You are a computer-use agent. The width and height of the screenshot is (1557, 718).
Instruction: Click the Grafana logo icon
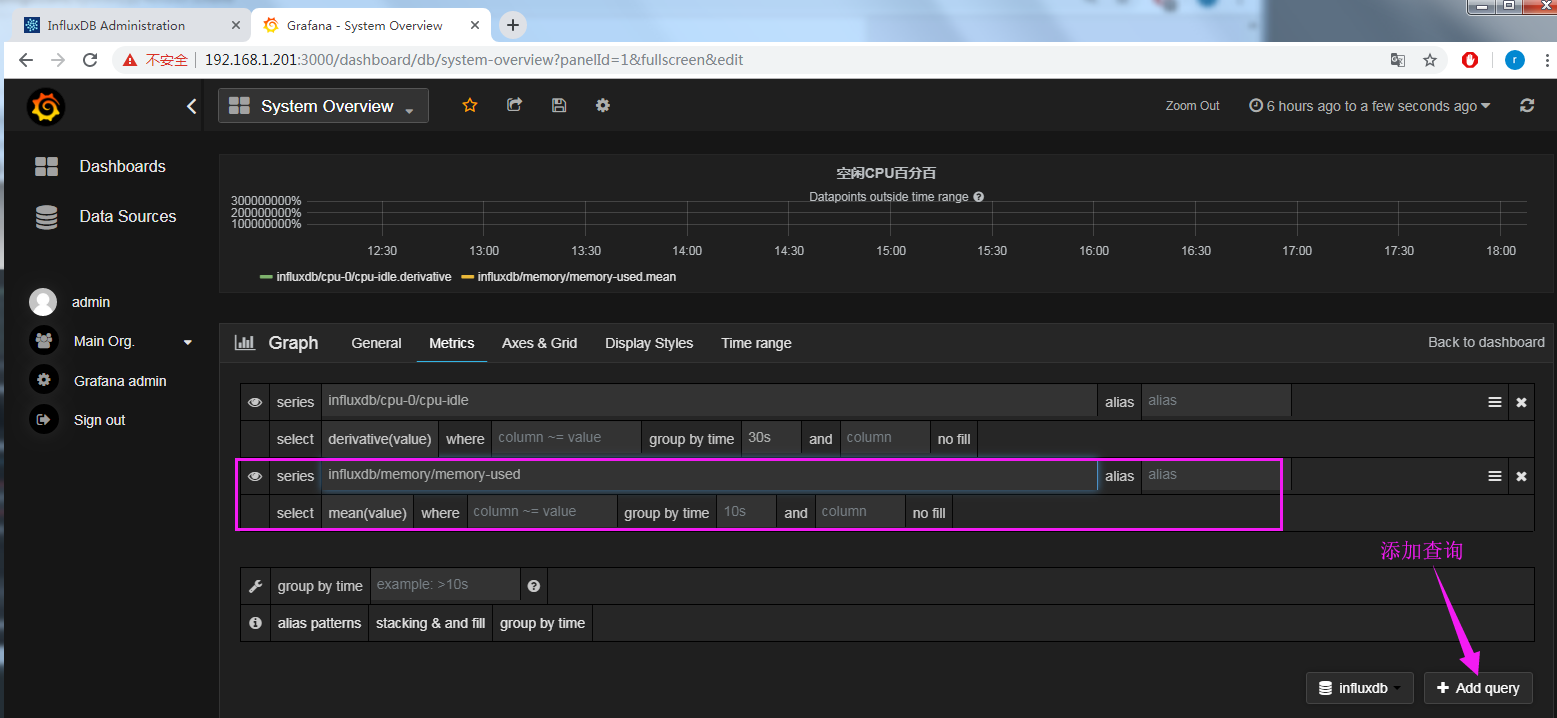(x=46, y=106)
